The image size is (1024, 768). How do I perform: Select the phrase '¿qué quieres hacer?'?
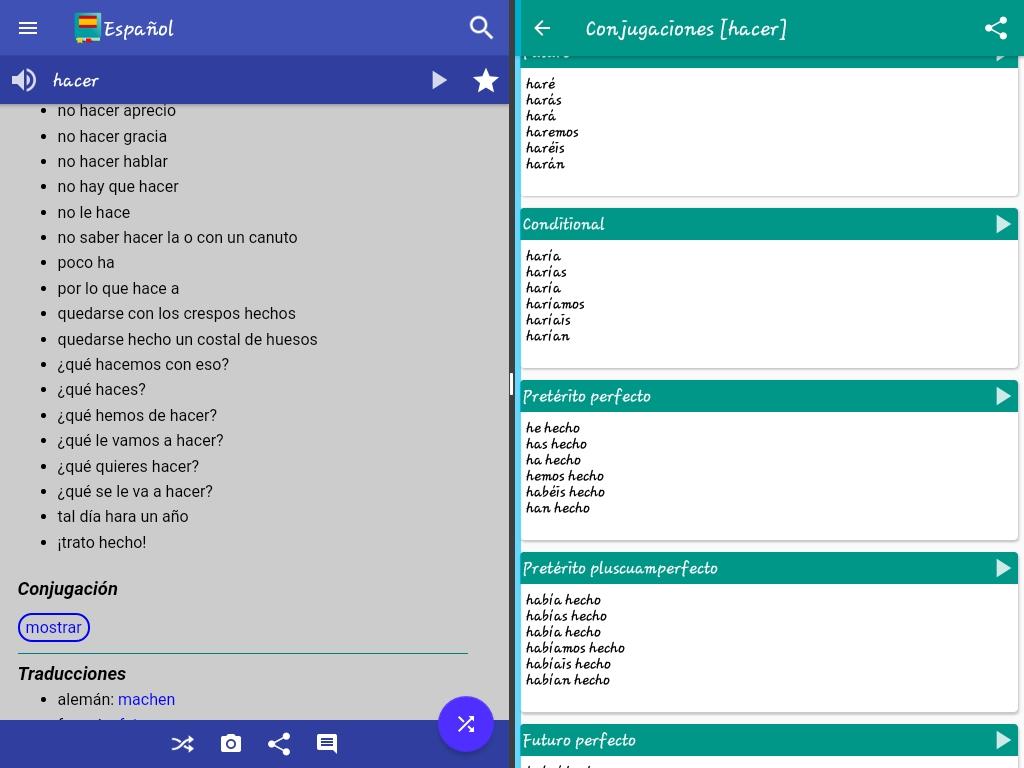coord(128,466)
